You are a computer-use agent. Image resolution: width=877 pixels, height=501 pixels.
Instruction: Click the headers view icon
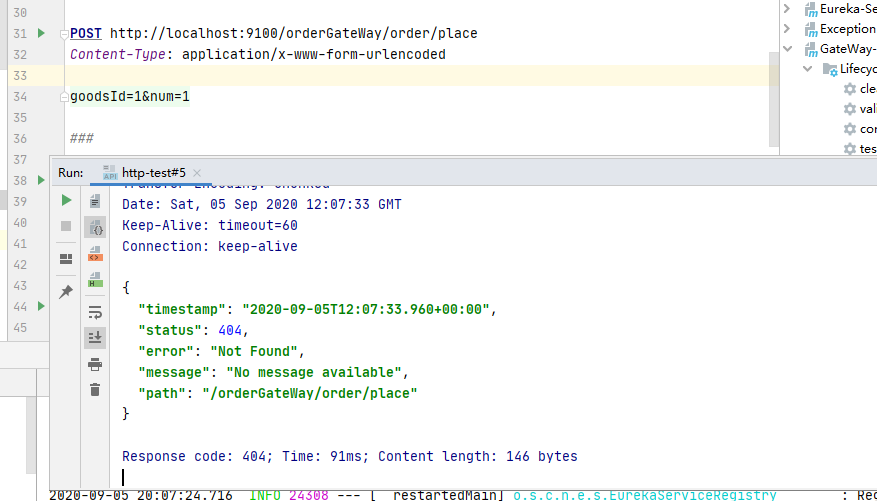pos(95,201)
